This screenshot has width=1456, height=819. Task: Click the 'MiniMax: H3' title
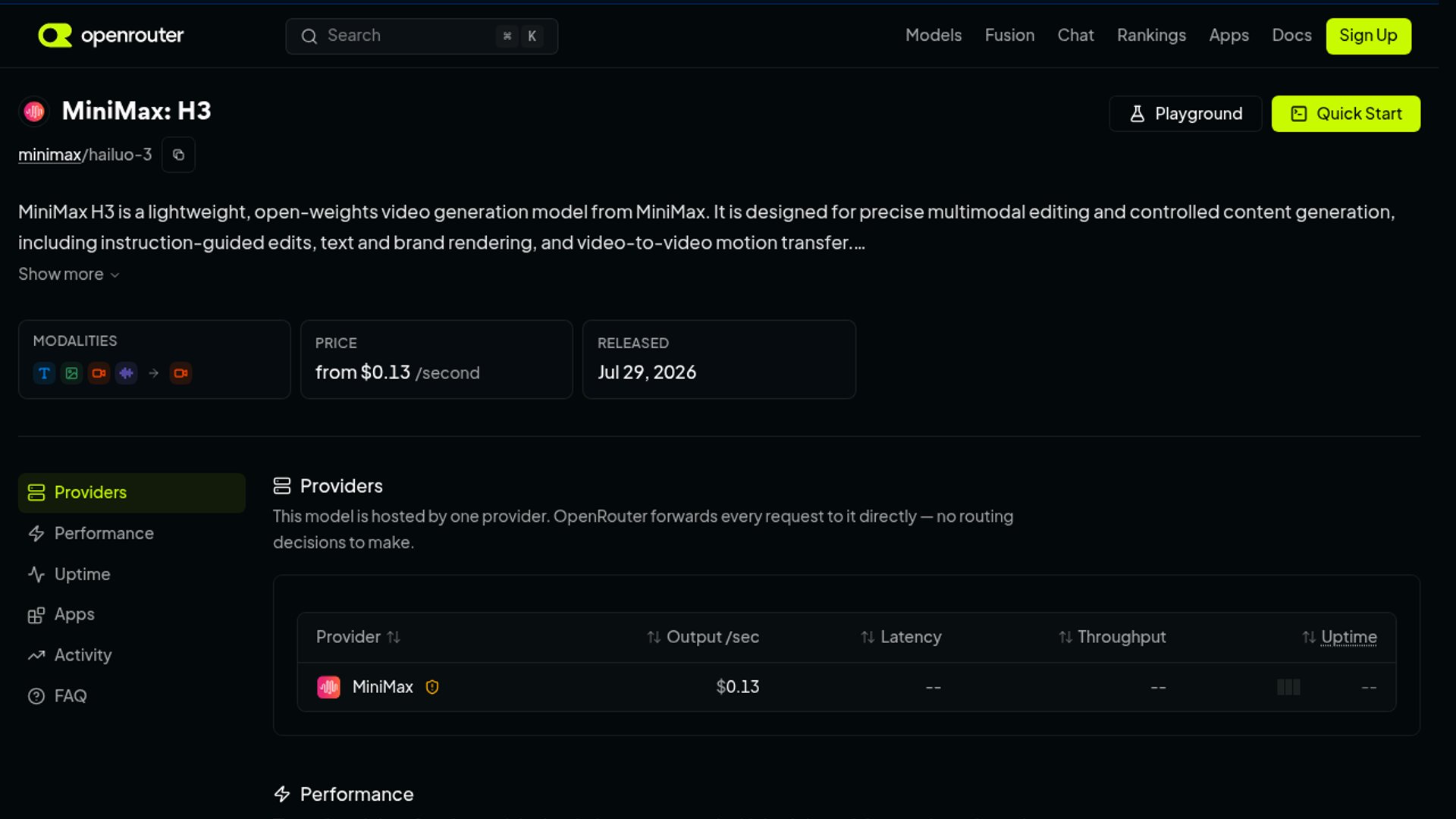[136, 111]
